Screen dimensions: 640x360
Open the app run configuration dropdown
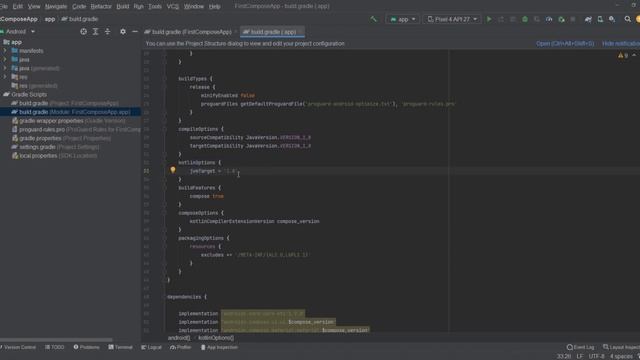(402, 19)
